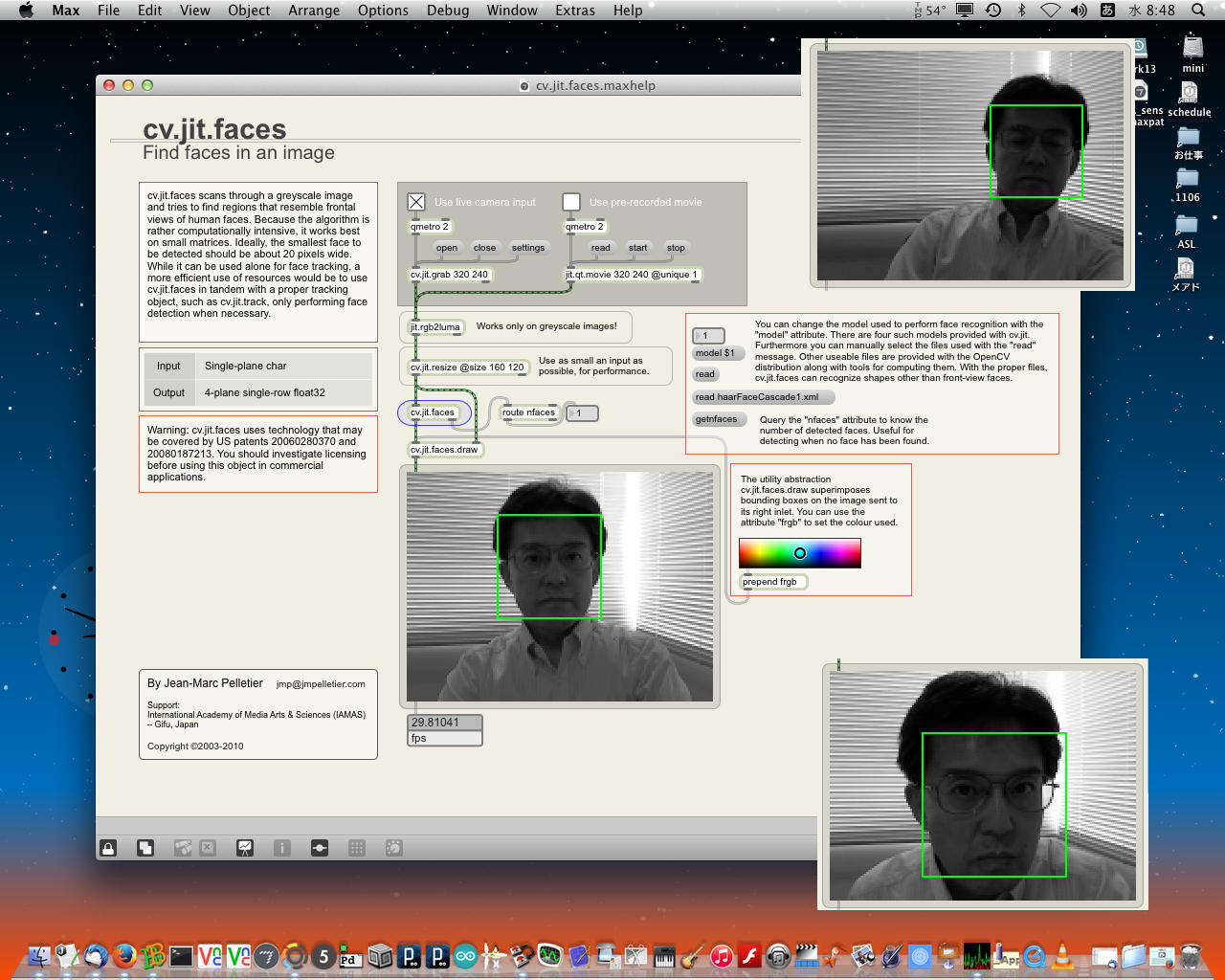Open the Object menu
1225x980 pixels.
click(249, 11)
